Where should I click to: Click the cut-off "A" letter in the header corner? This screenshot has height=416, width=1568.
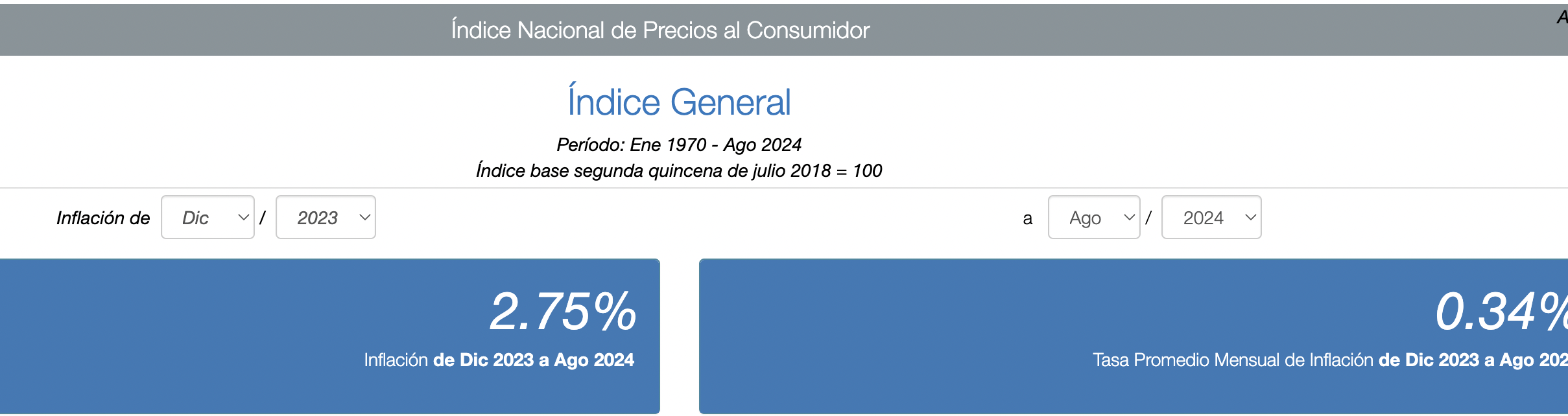(x=1562, y=17)
